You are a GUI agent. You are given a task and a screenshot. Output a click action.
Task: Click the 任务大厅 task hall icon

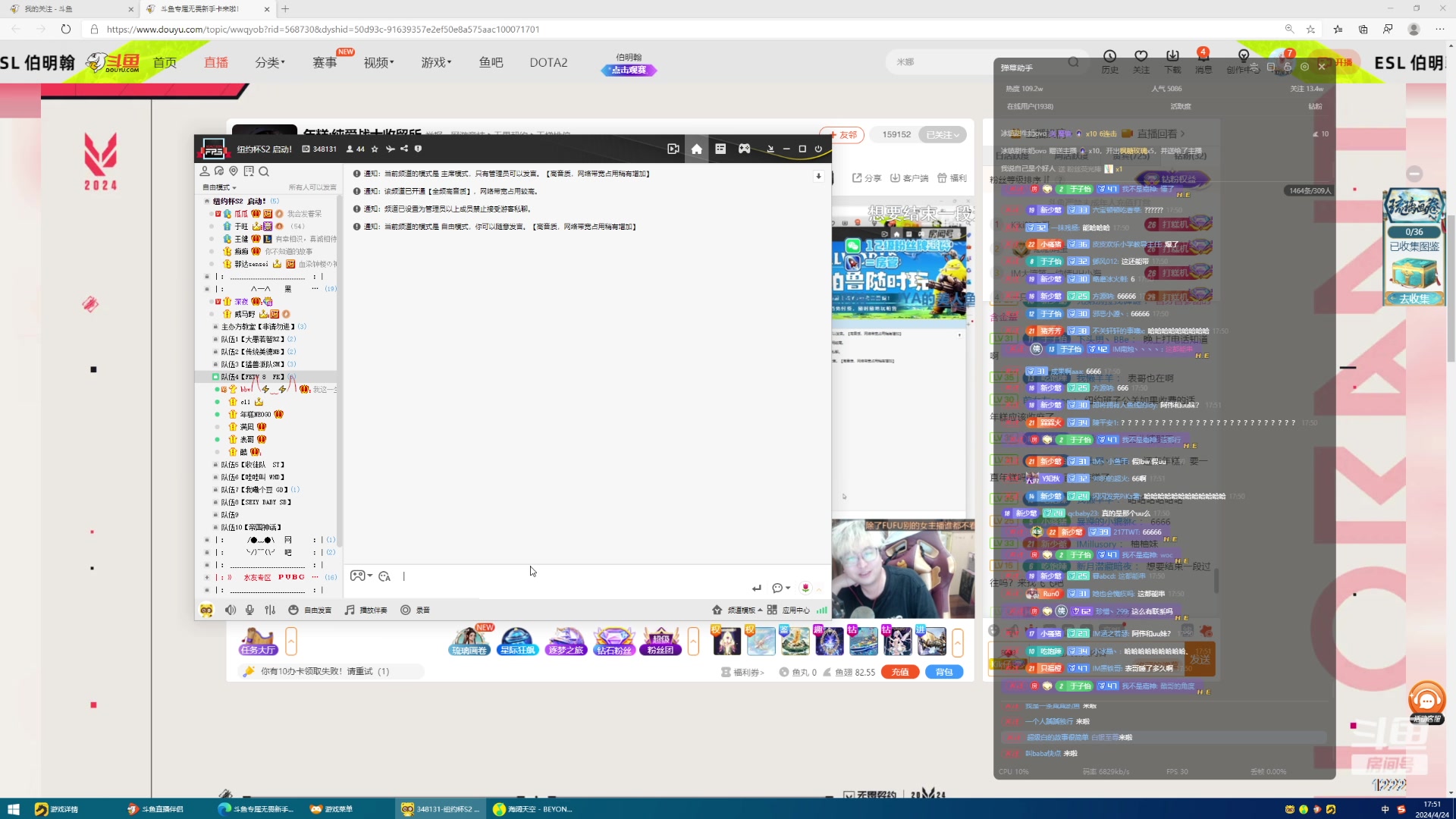click(258, 642)
